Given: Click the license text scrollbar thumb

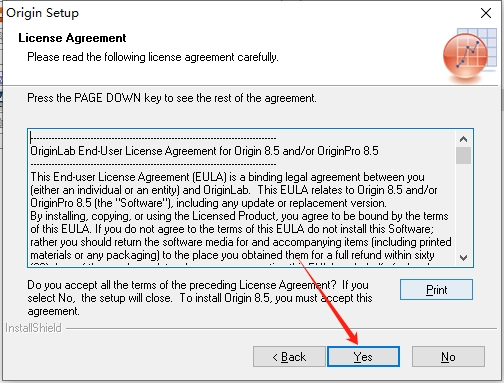Looking at the screenshot, I should coord(463,155).
